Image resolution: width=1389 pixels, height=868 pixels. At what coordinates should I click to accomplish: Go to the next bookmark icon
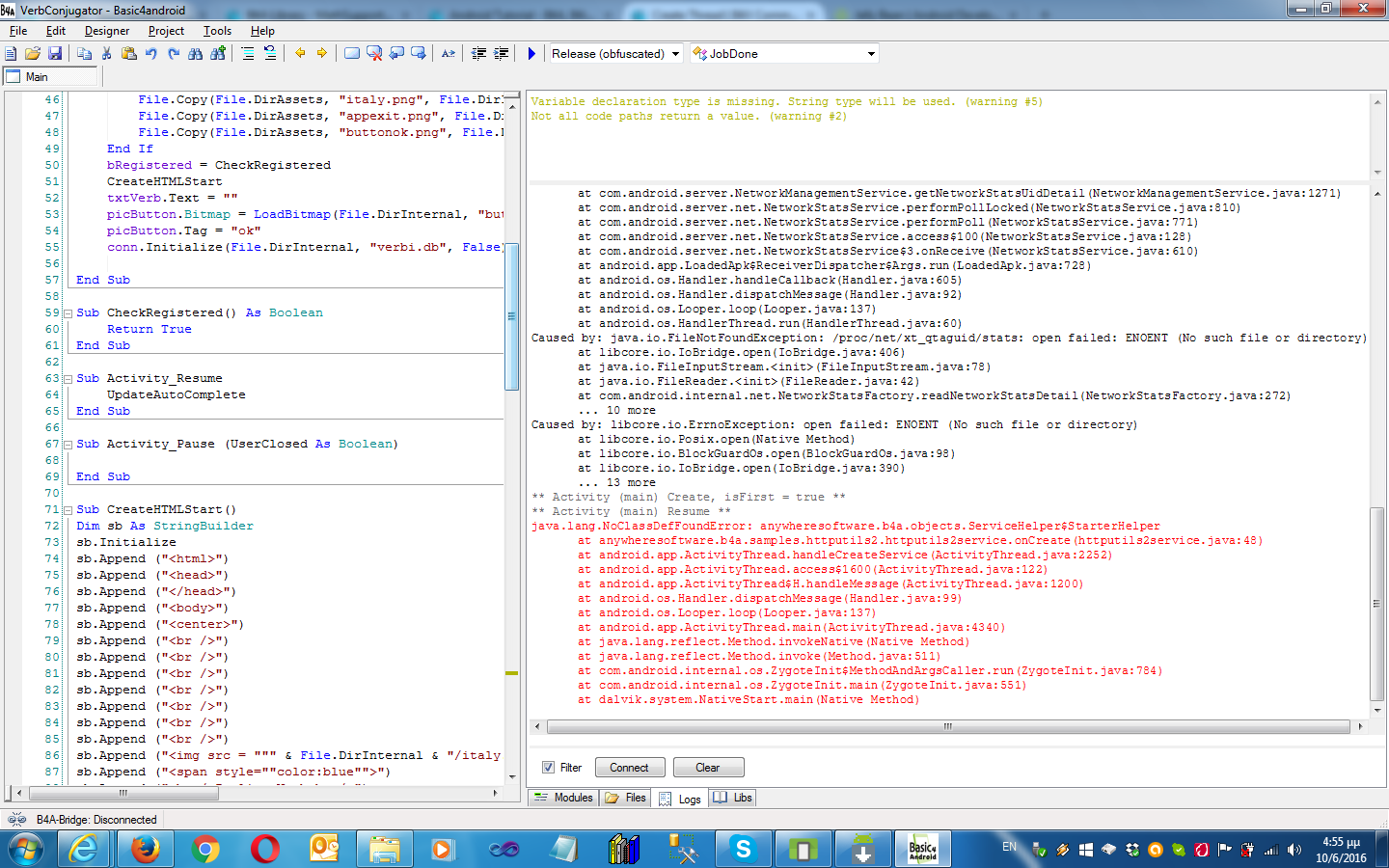(419, 54)
